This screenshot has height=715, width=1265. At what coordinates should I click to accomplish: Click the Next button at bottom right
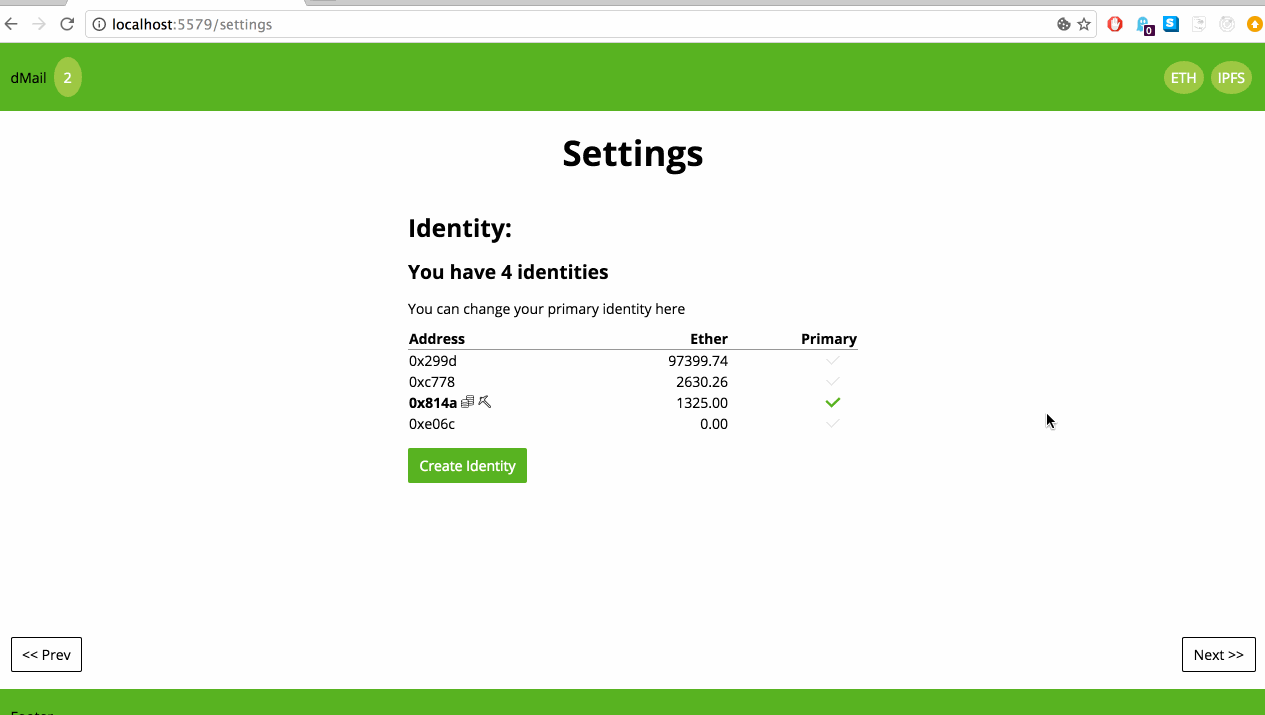tap(1218, 654)
